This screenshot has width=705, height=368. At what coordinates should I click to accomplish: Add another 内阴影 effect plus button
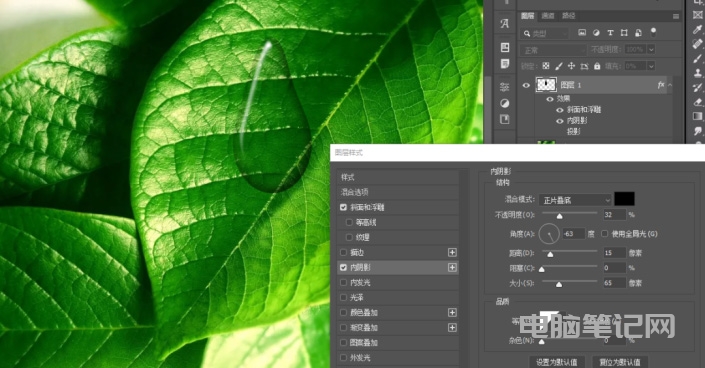point(452,267)
